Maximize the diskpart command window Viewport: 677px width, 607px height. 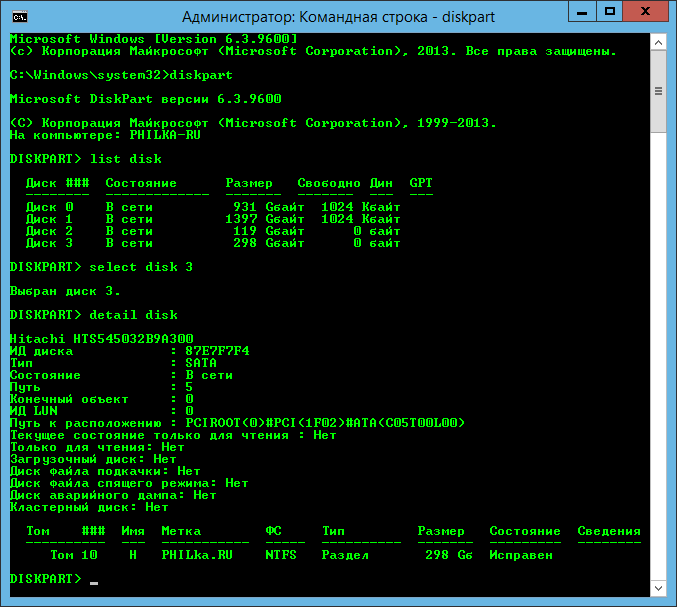[x=610, y=12]
